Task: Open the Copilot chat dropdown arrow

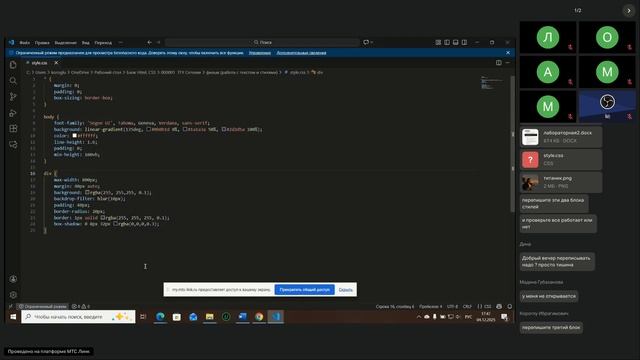Action: pos(372,42)
